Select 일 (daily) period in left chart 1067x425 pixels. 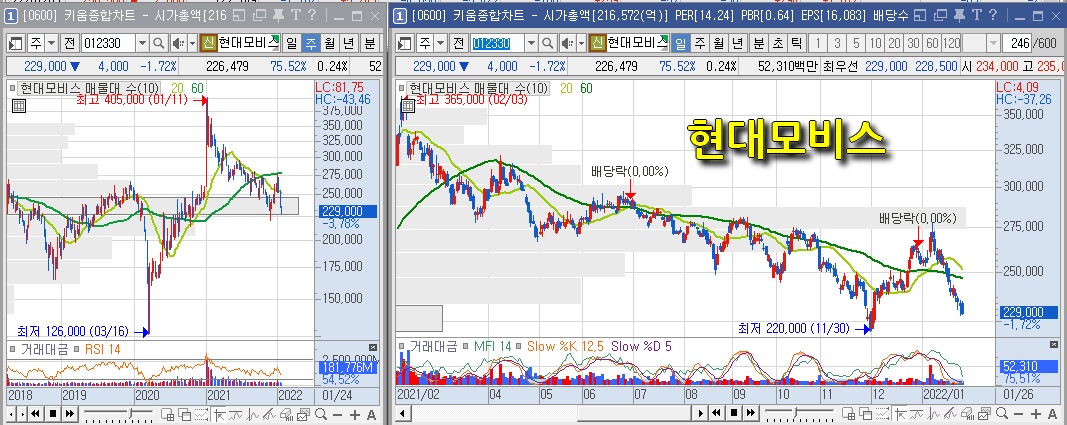pos(292,44)
